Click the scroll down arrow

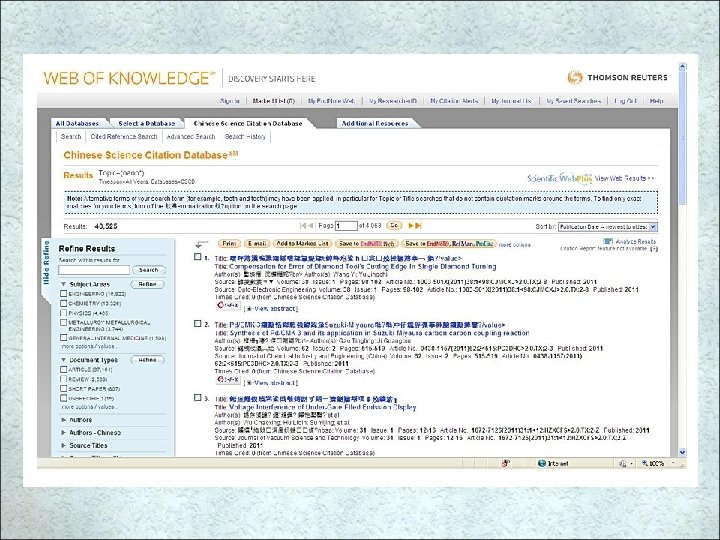[682, 452]
